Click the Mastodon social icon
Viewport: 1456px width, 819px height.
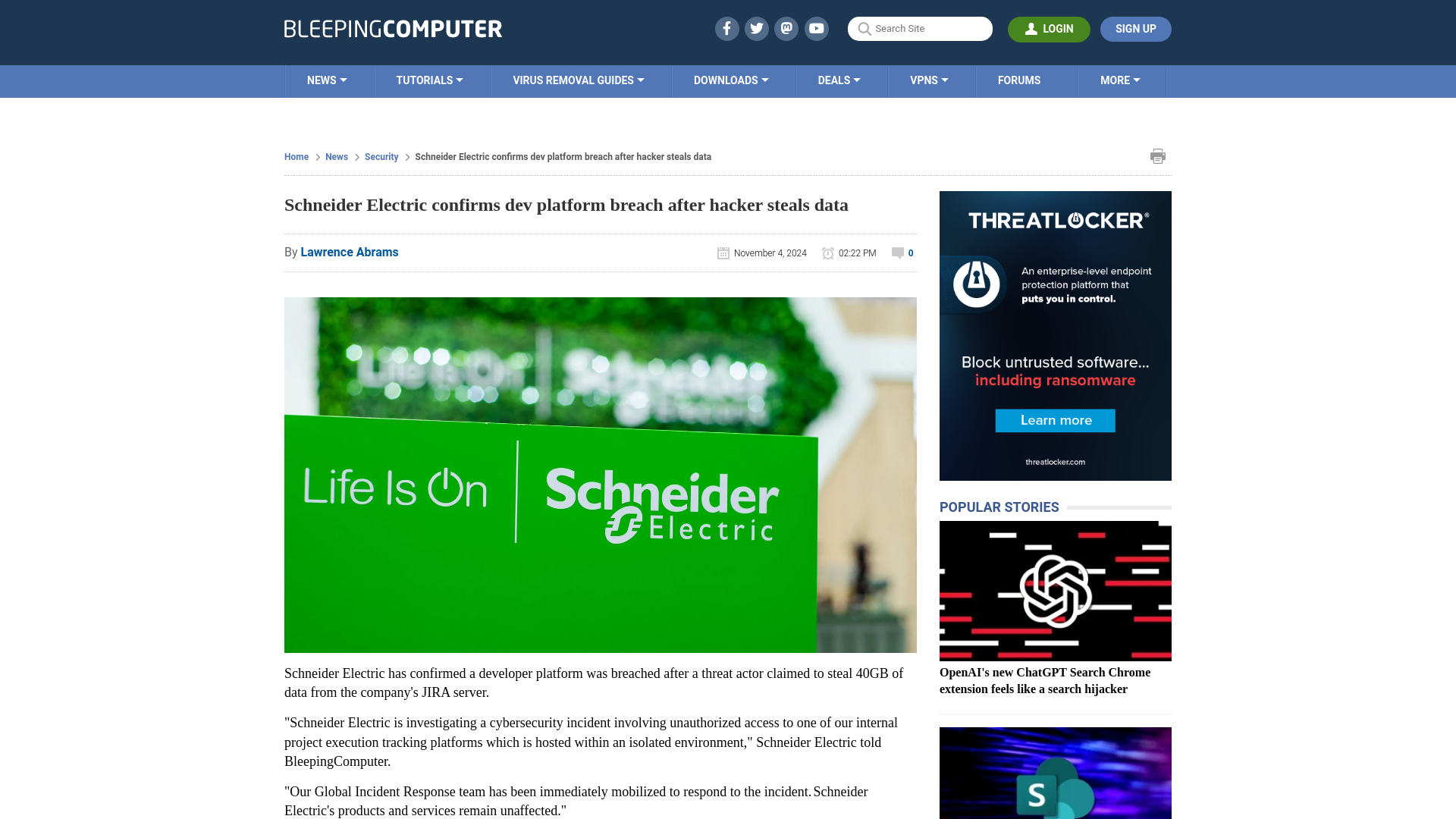(787, 28)
